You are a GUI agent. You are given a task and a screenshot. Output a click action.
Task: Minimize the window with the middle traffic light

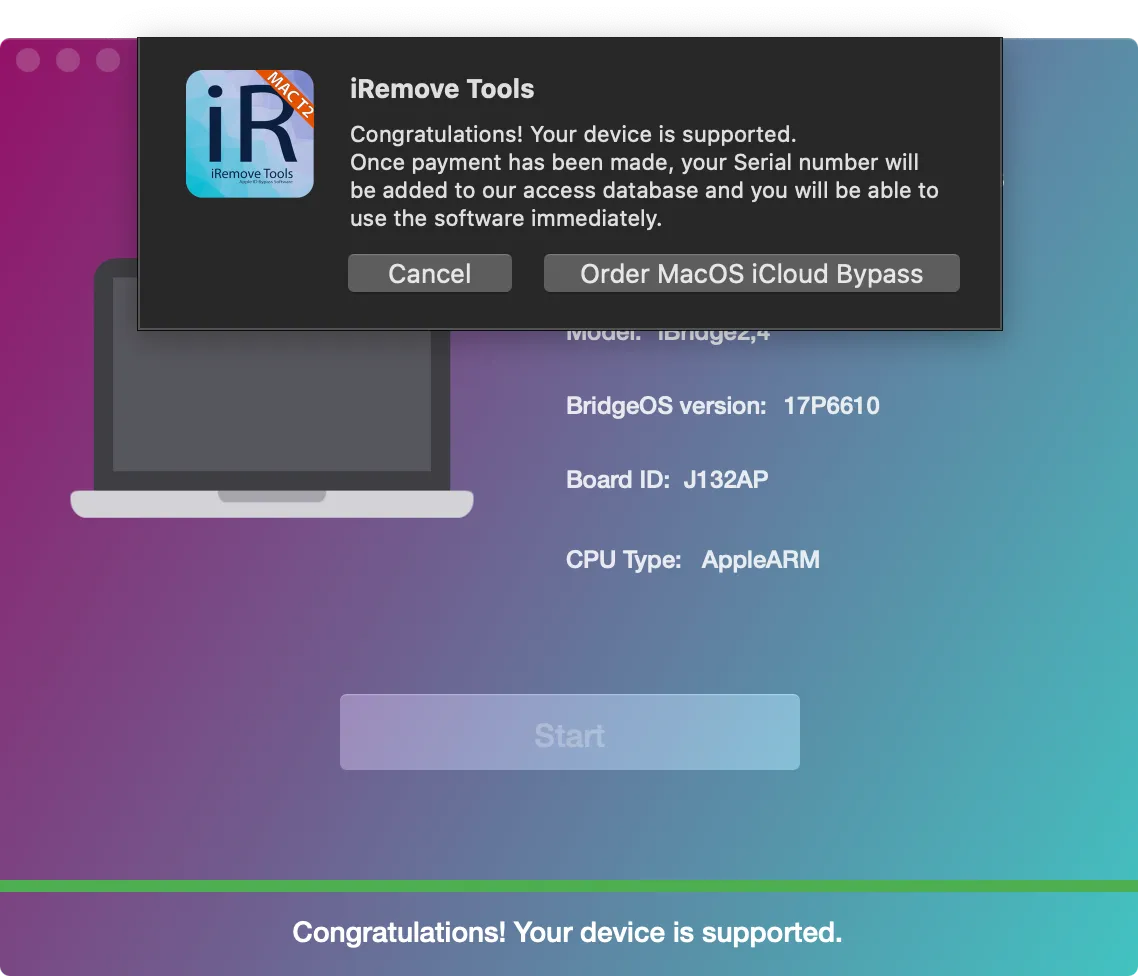(x=68, y=60)
